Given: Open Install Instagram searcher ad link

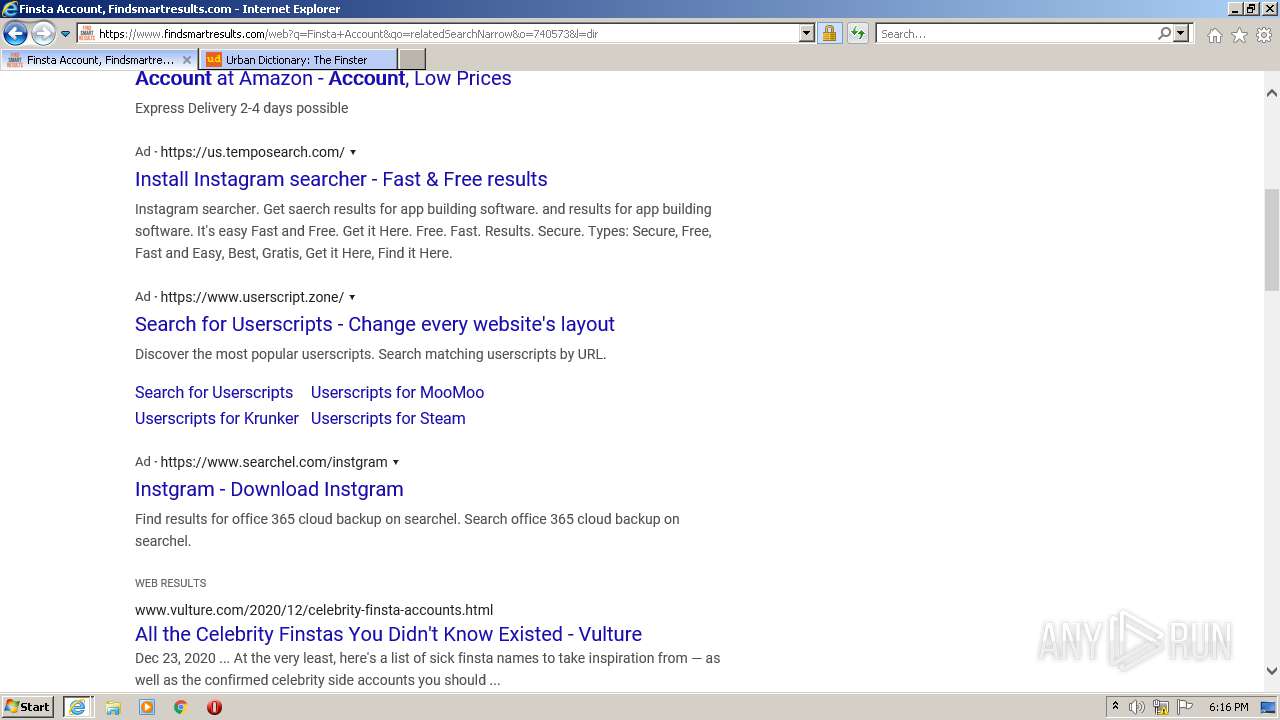Looking at the screenshot, I should coord(341,179).
